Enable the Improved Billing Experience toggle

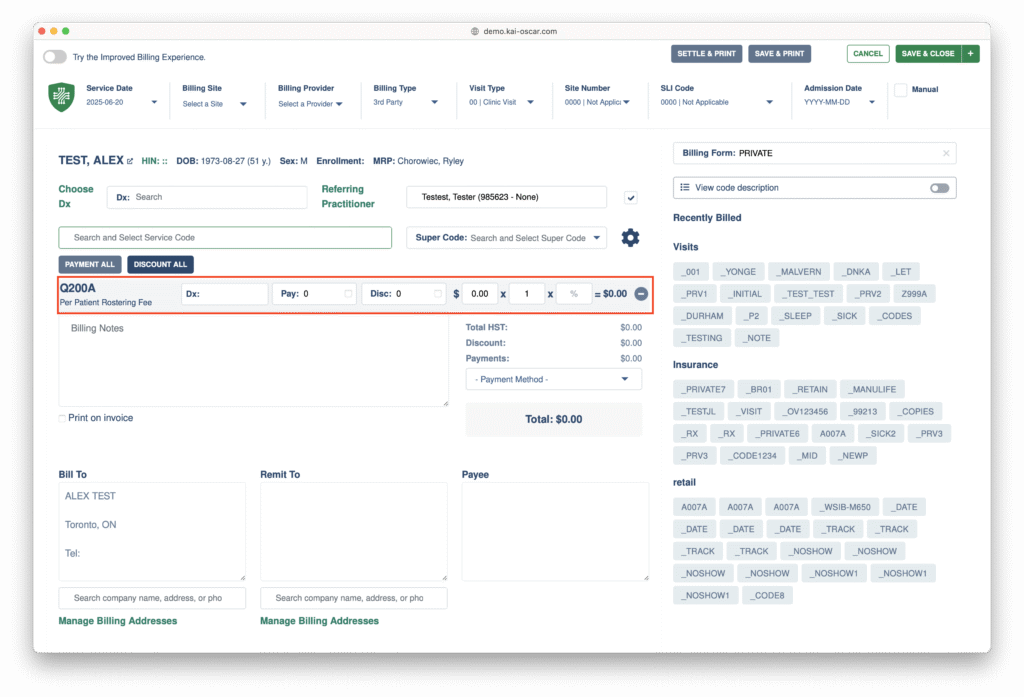coord(55,58)
